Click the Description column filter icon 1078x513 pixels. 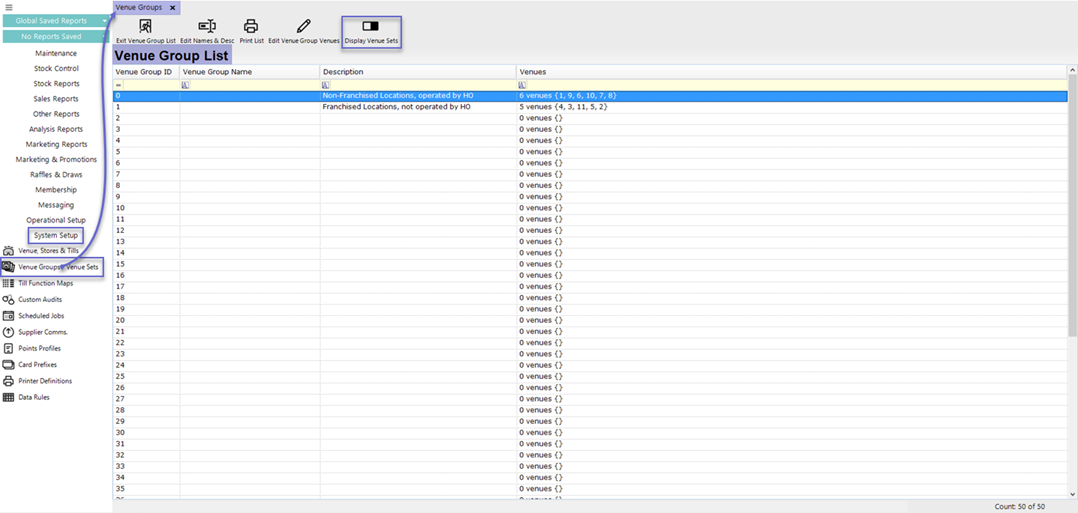[x=326, y=85]
